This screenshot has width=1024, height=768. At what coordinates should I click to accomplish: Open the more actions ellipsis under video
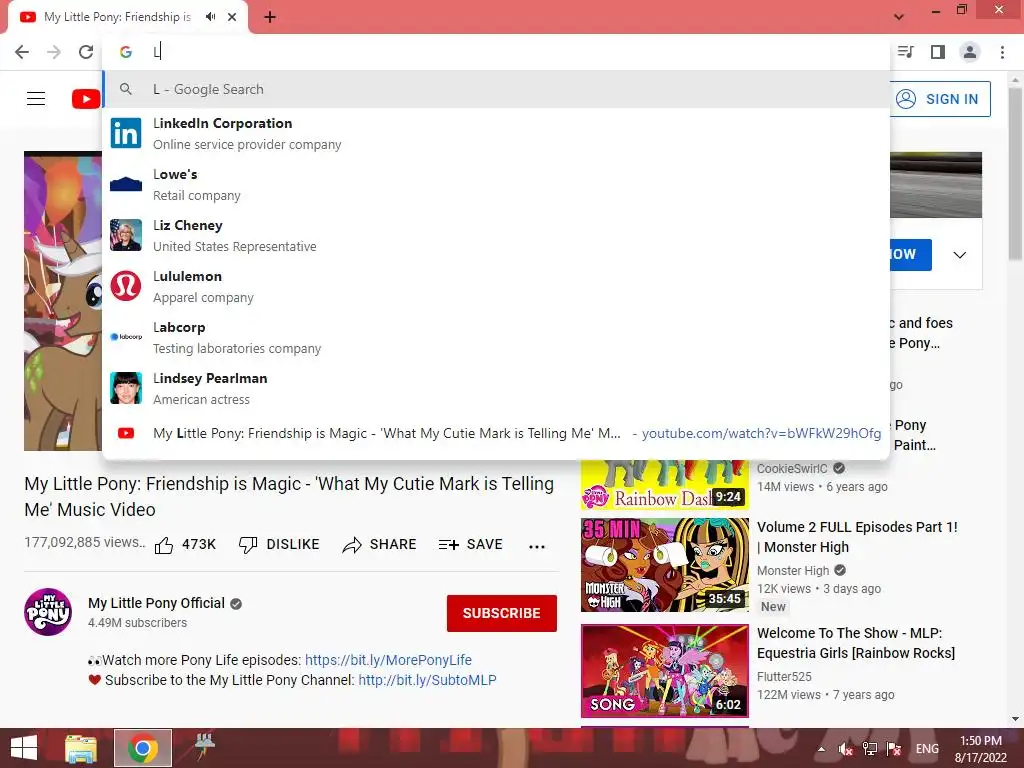pos(537,547)
